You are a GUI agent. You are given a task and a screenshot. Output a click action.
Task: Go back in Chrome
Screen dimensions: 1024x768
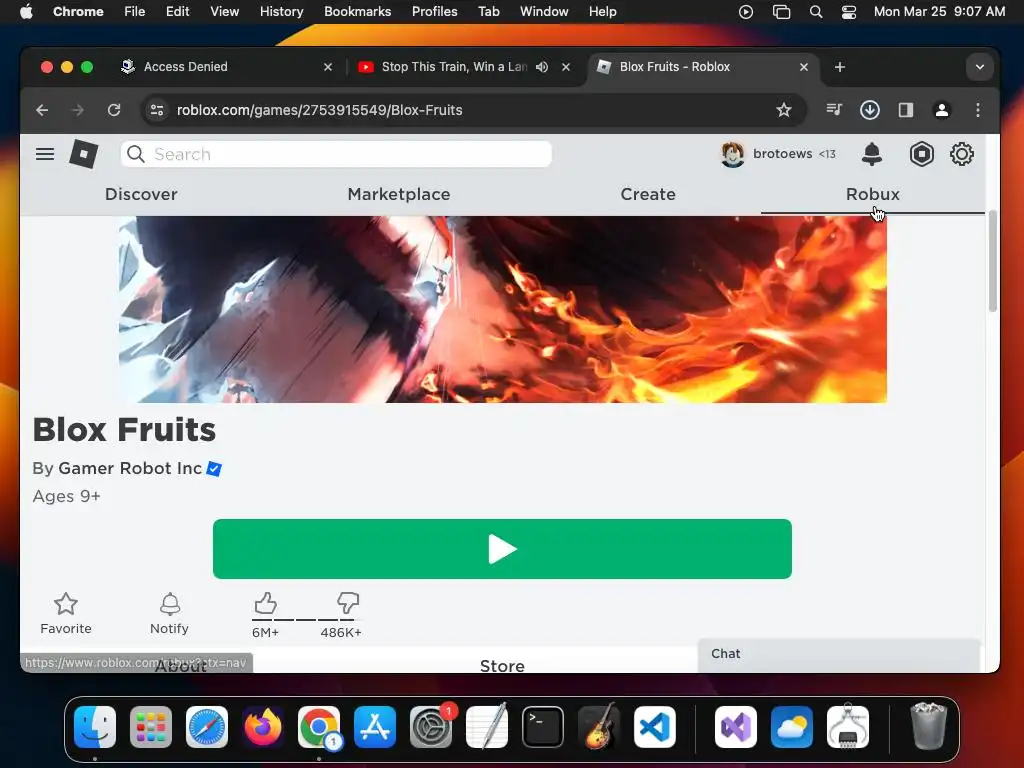[x=42, y=110]
